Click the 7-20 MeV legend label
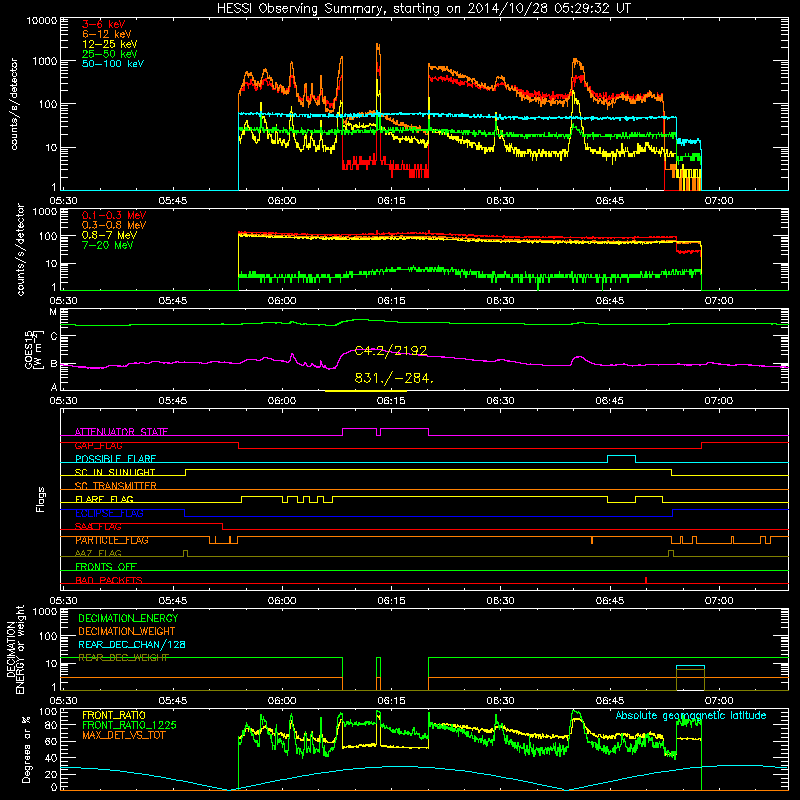The width and height of the screenshot is (800, 800). (x=108, y=245)
